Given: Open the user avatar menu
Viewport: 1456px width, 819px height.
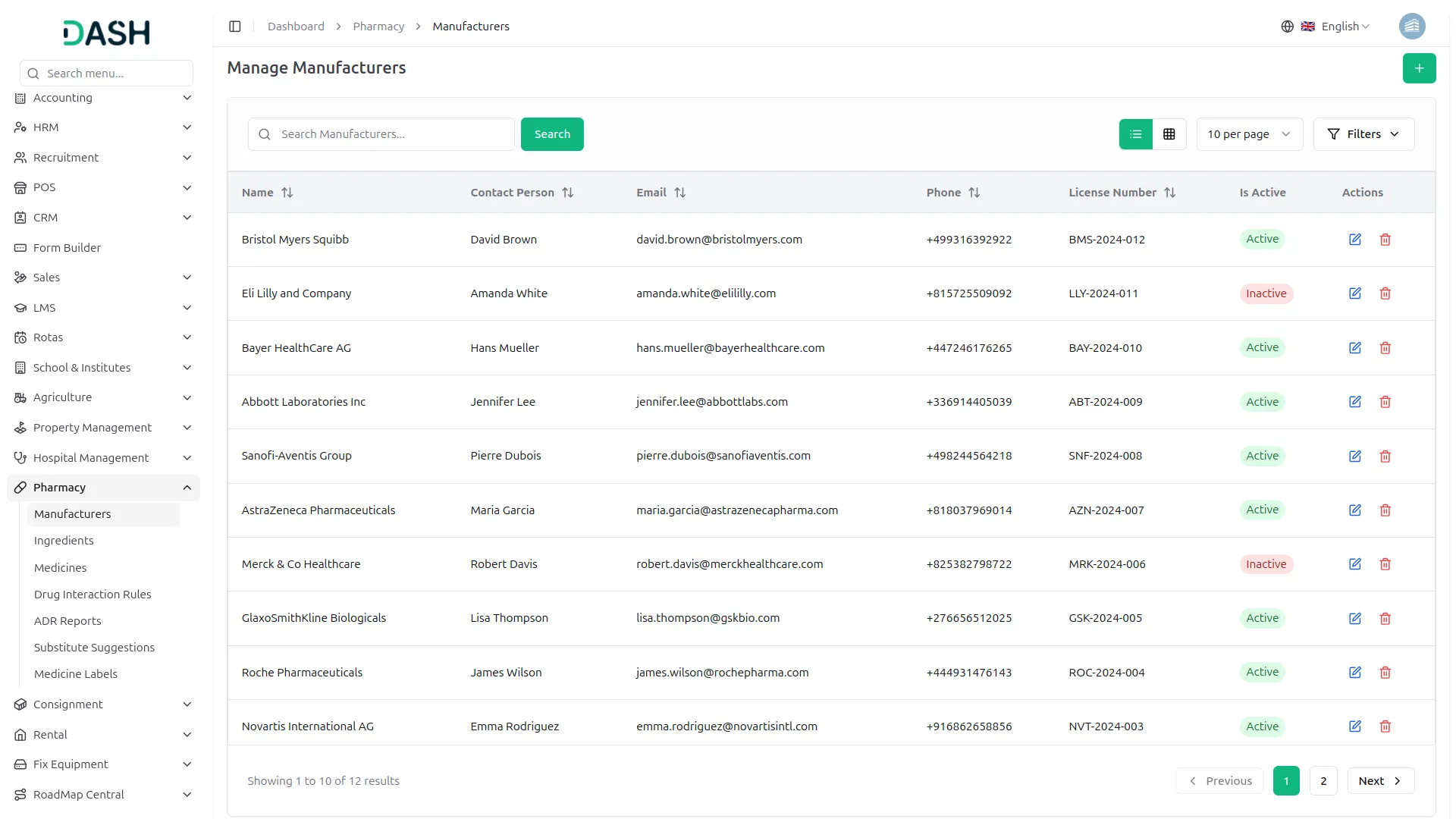Looking at the screenshot, I should (1411, 27).
